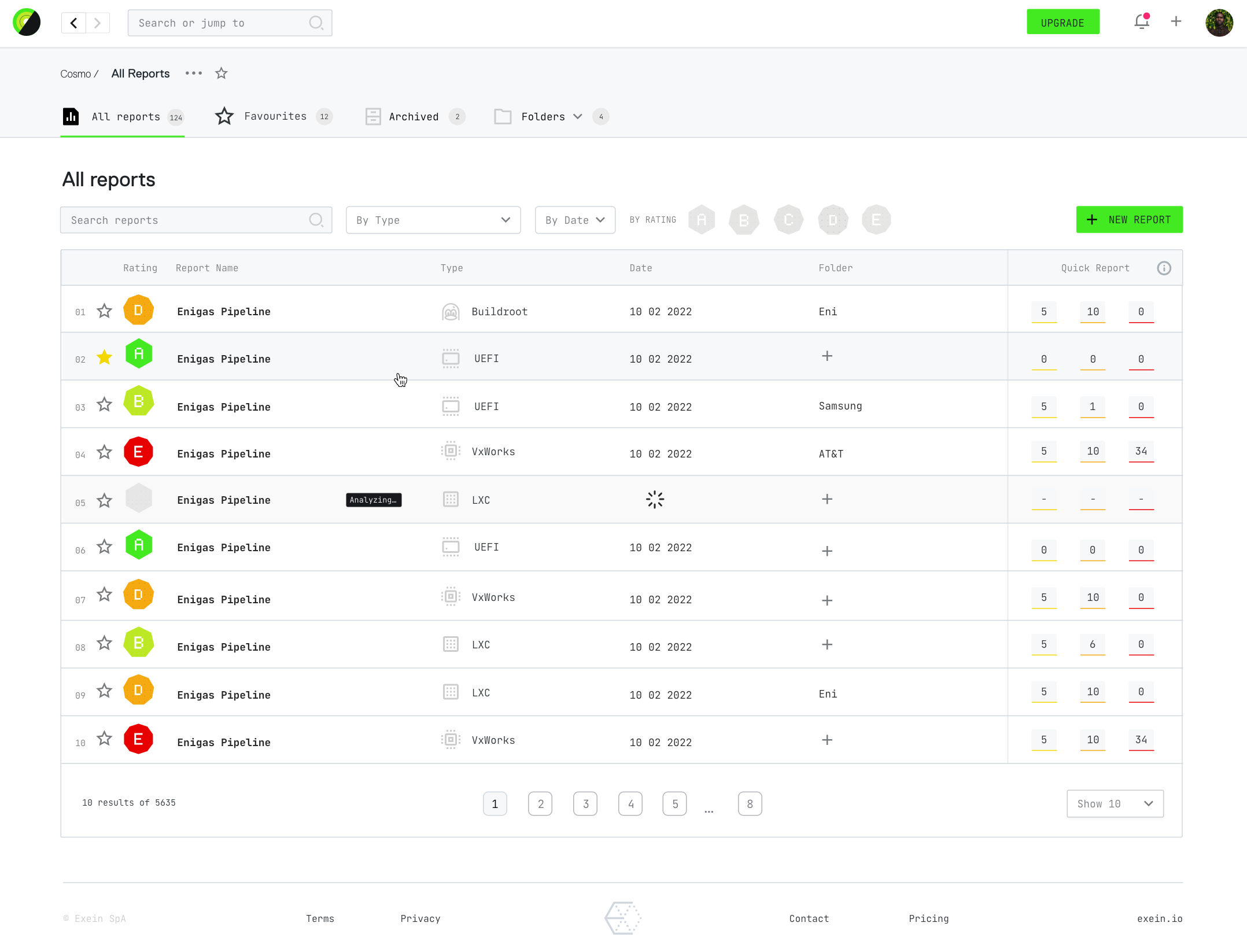1247x952 pixels.
Task: Switch to the Favourites tab
Action: point(274,117)
